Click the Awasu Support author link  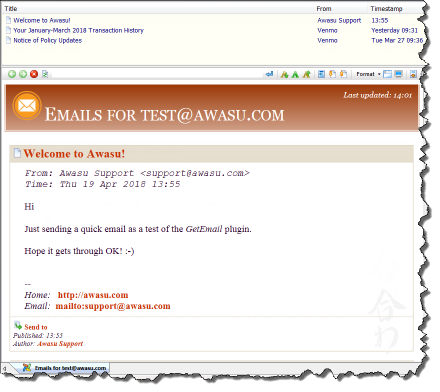point(60,344)
